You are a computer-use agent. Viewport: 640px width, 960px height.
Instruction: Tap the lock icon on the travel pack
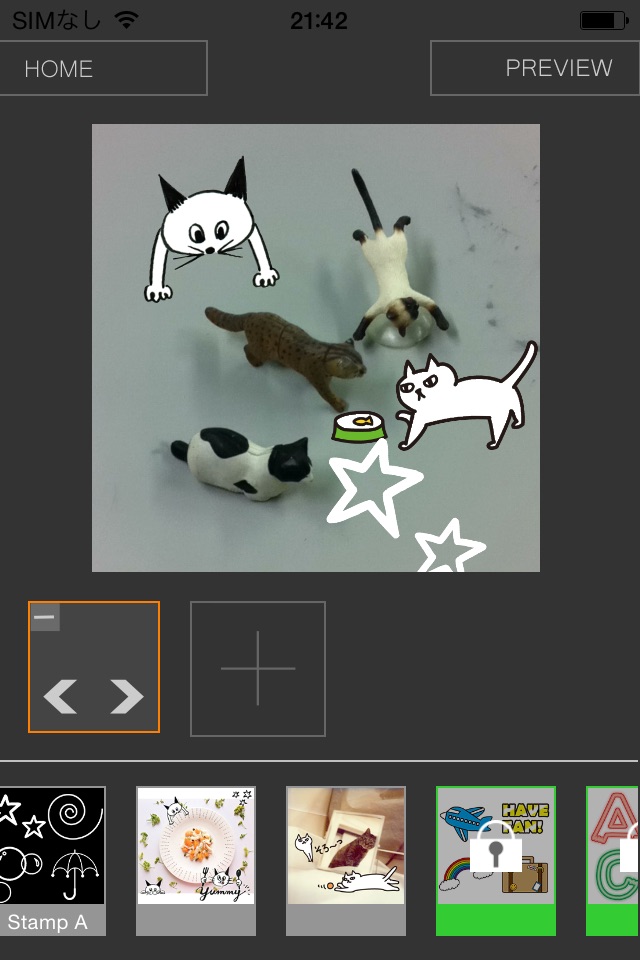point(496,846)
